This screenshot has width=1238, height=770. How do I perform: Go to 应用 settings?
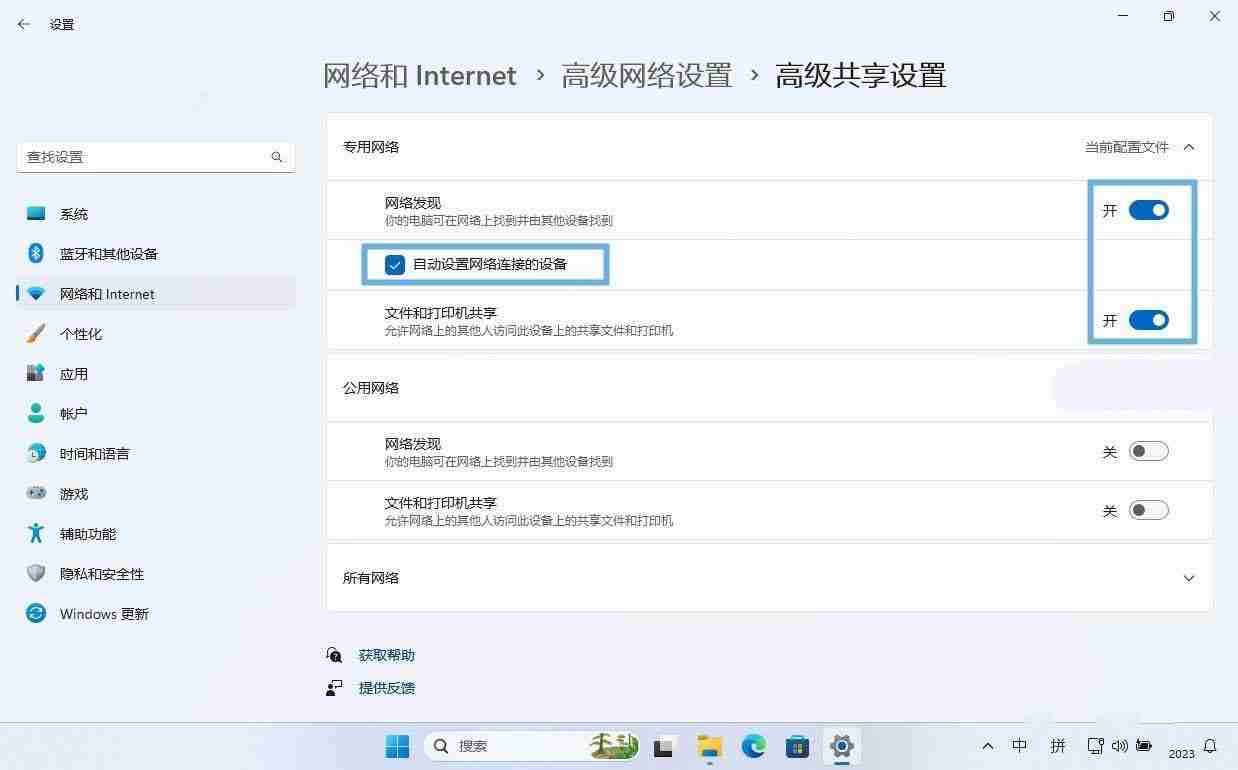point(74,373)
